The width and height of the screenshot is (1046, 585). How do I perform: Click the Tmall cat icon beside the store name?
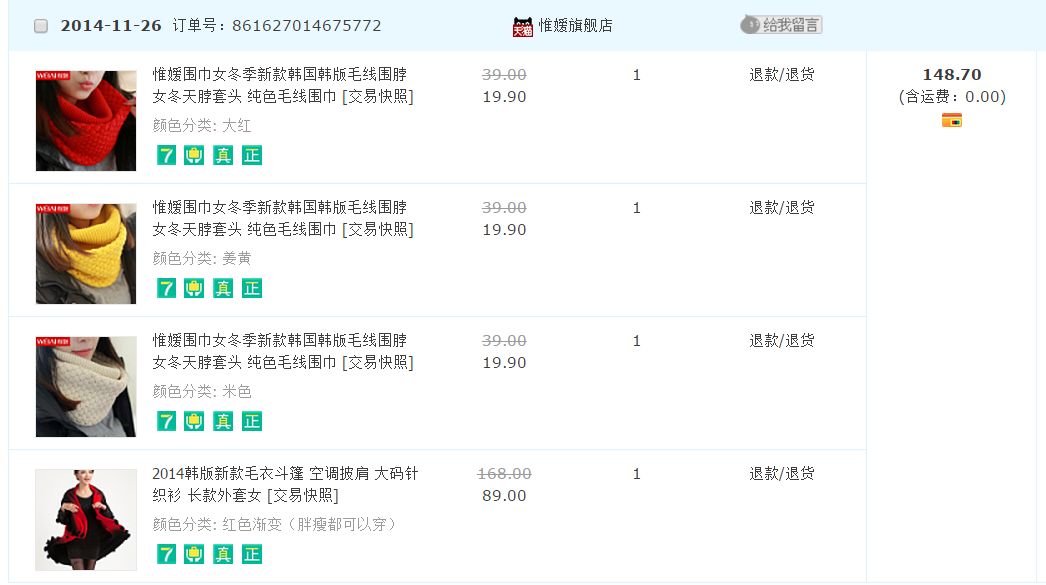[522, 27]
